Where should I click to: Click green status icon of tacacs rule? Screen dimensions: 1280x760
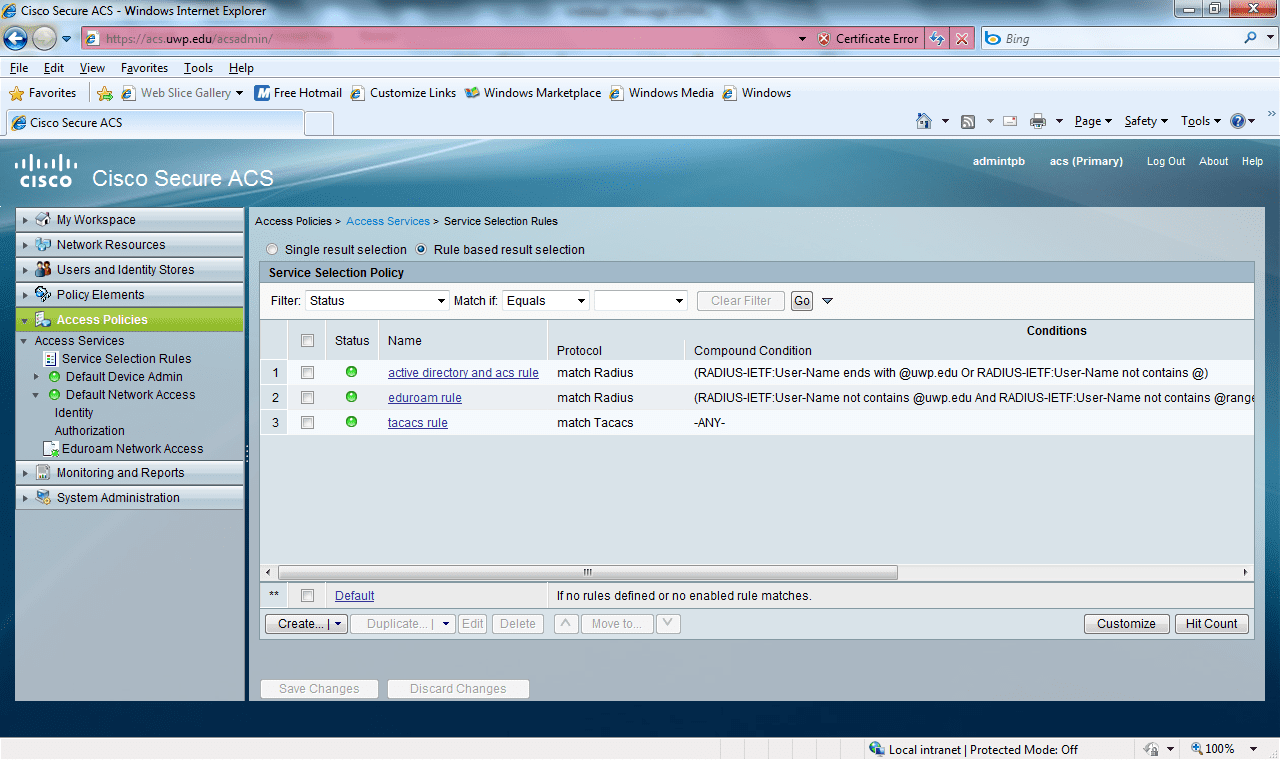click(351, 422)
